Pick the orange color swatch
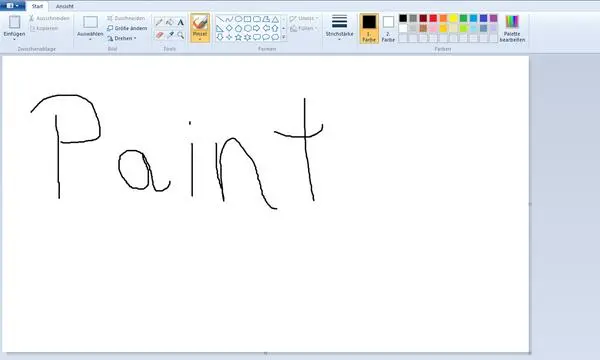 tap(443, 18)
